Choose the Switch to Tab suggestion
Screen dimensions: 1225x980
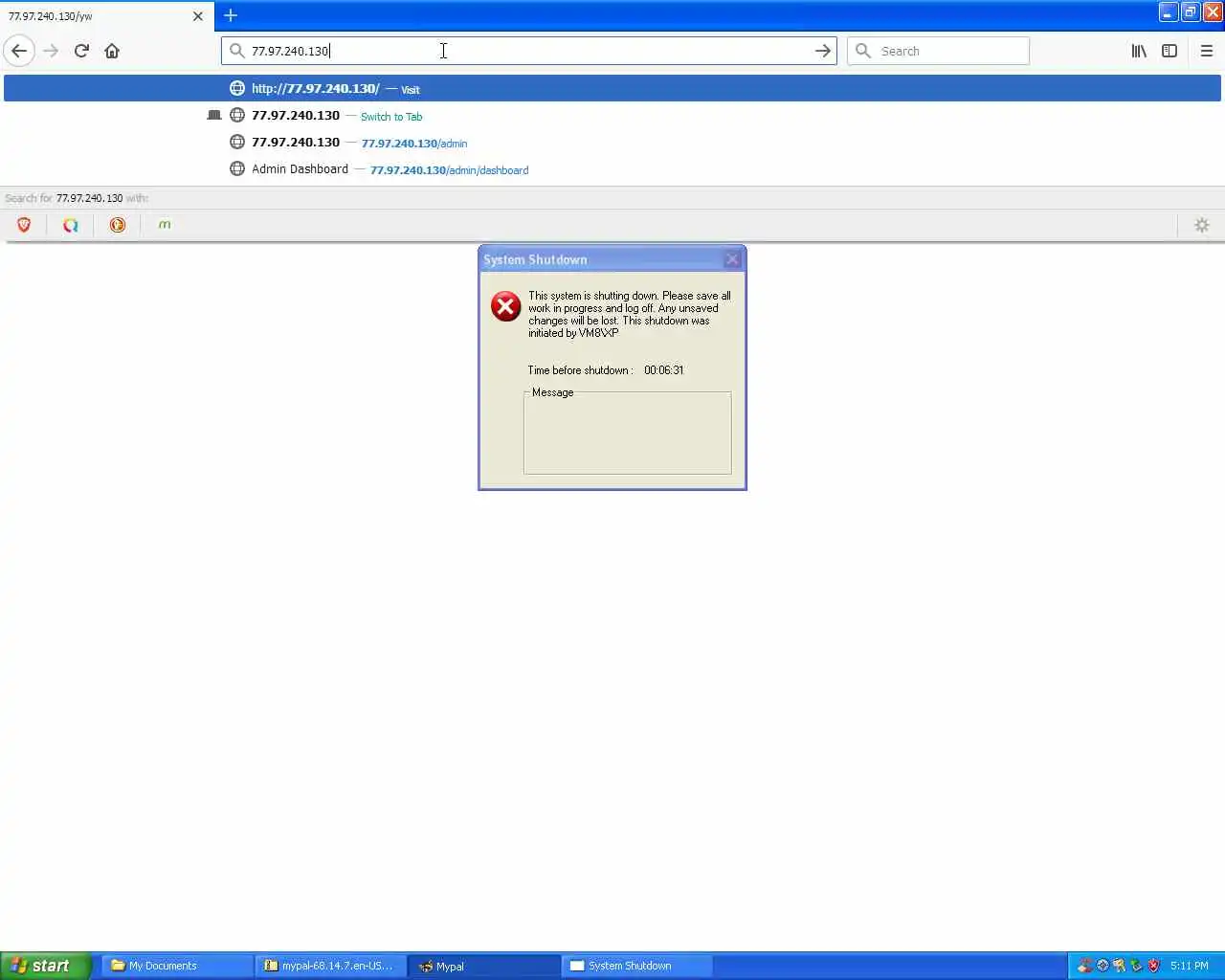pyautogui.click(x=612, y=116)
